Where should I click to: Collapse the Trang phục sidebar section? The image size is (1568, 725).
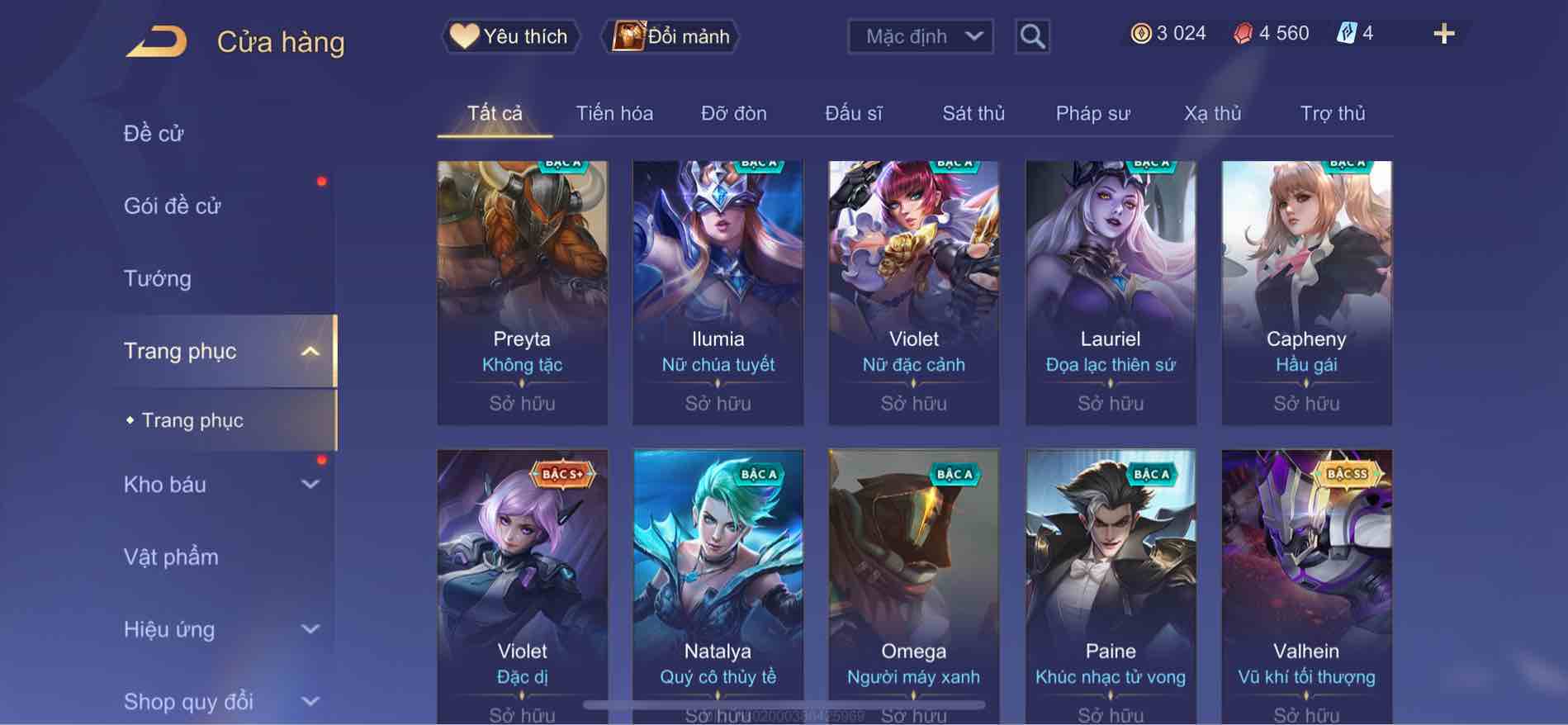click(x=310, y=351)
